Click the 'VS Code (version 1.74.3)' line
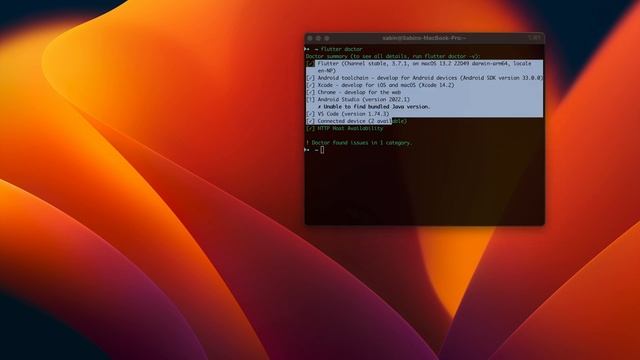The width and height of the screenshot is (640, 360). pyautogui.click(x=348, y=114)
